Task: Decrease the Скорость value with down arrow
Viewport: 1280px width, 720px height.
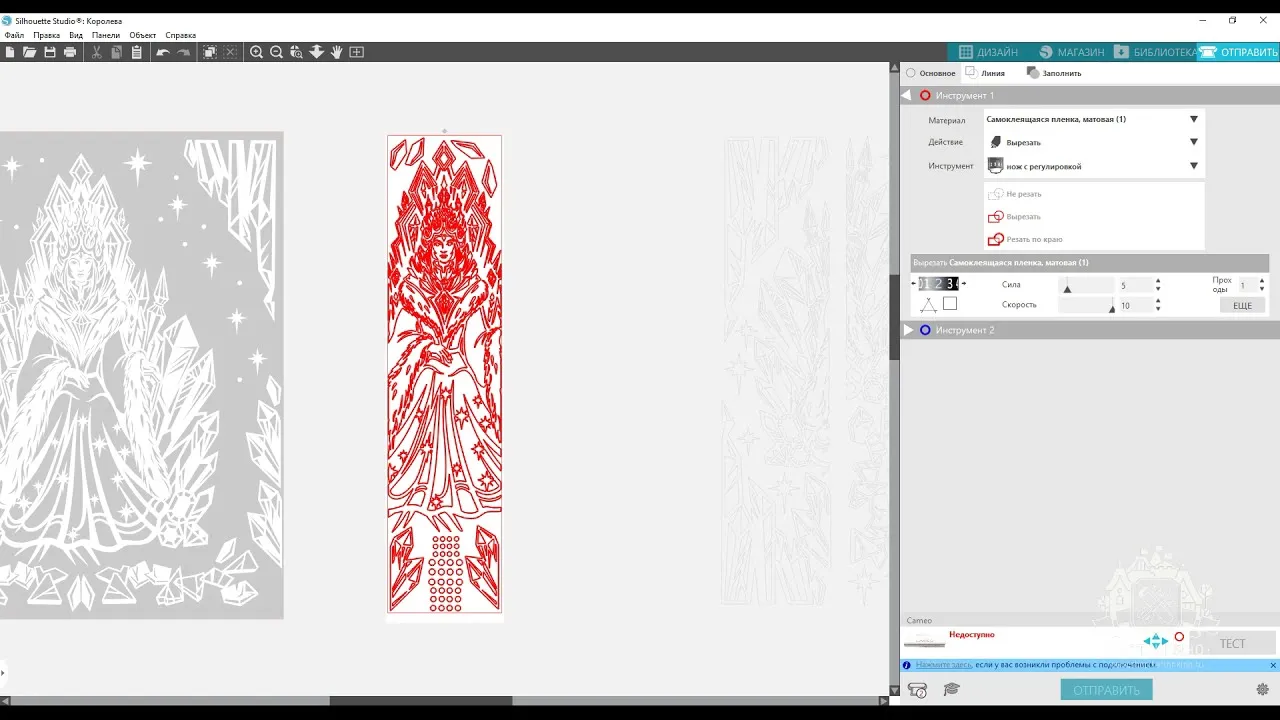Action: 1158,309
